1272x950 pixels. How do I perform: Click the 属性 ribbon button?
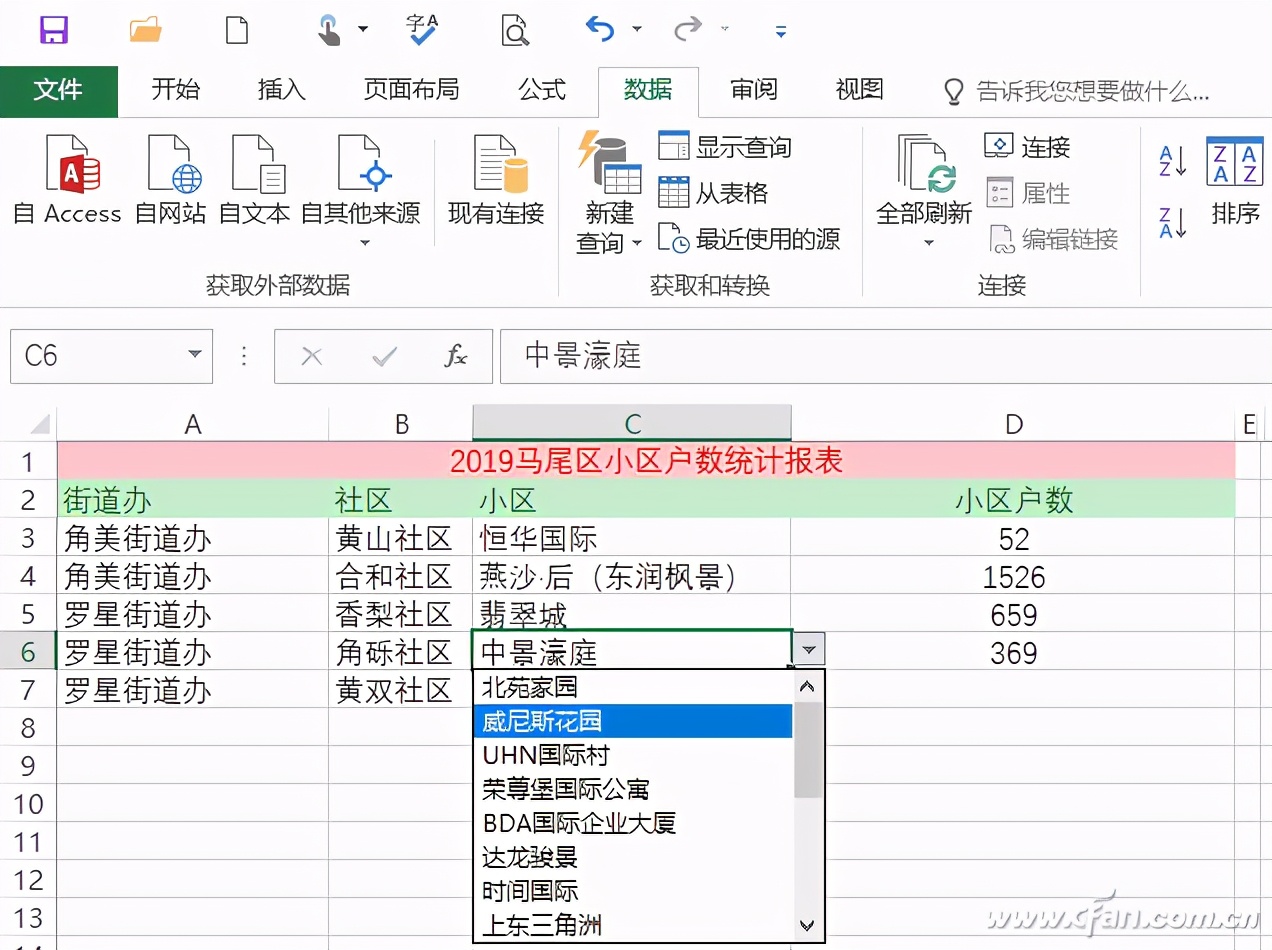click(1028, 192)
